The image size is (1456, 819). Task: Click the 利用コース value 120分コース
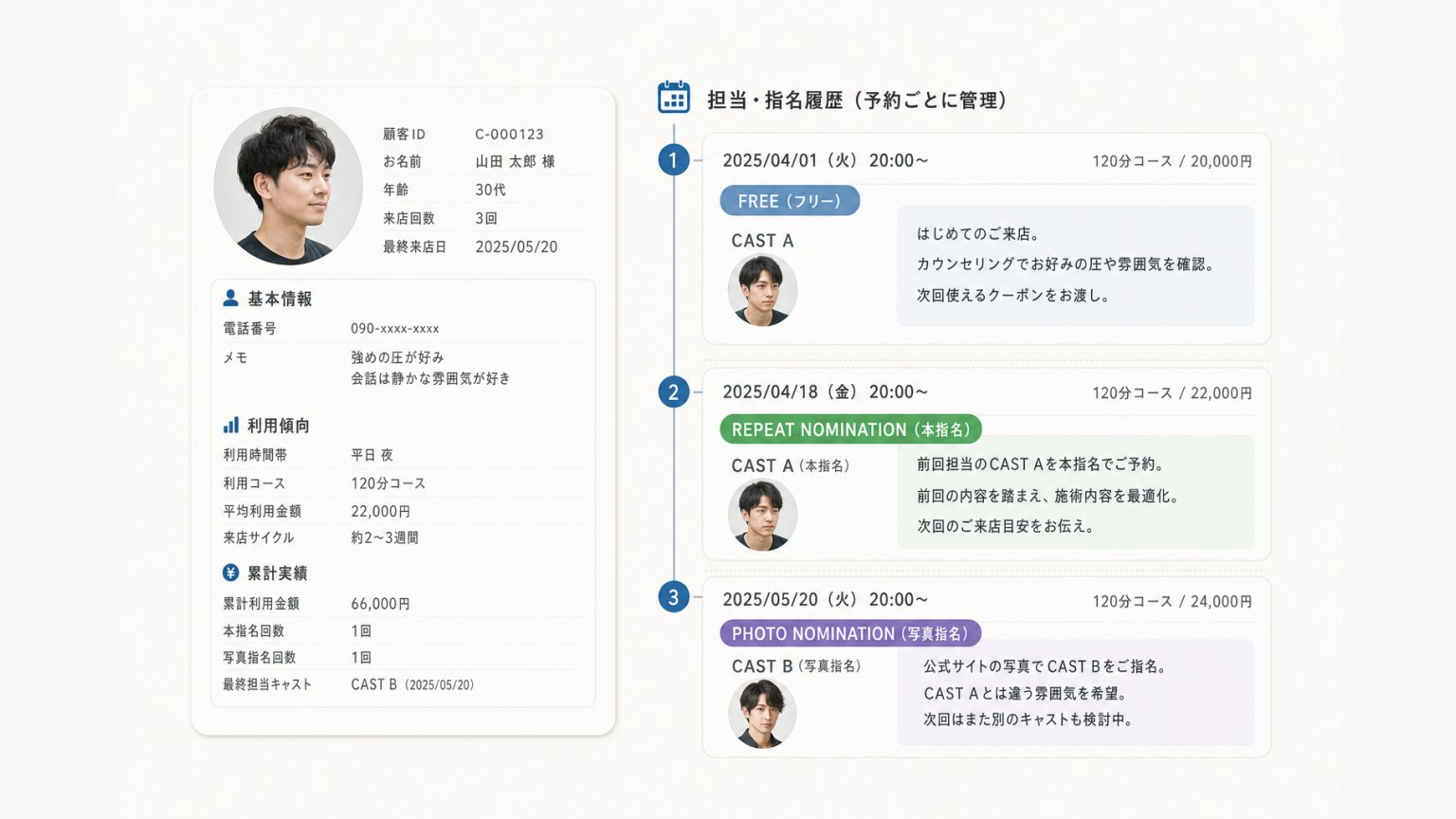point(389,483)
